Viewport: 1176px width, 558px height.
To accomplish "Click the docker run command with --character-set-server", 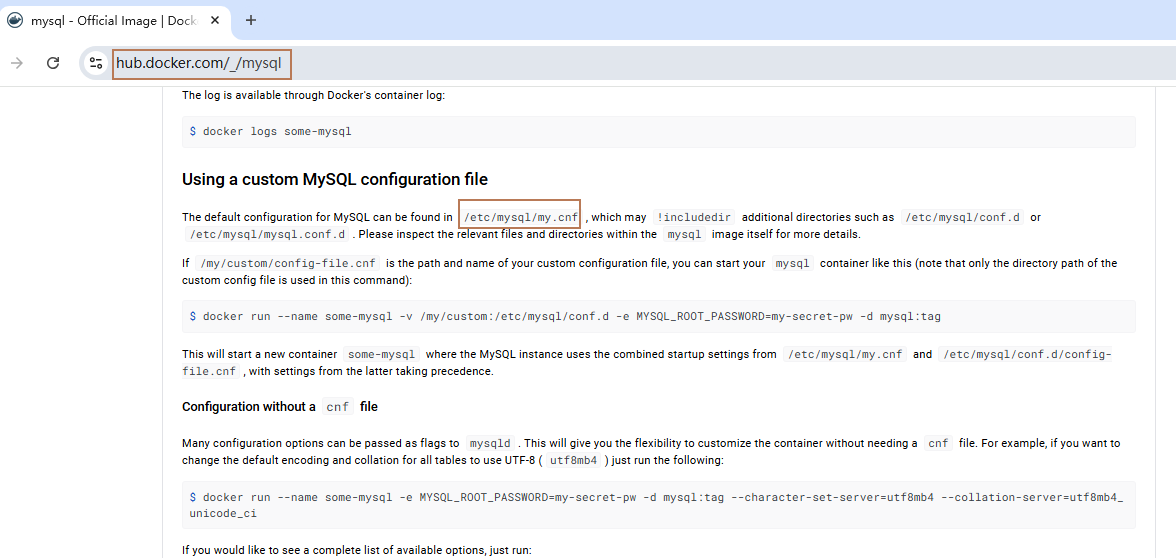I will coord(658,505).
